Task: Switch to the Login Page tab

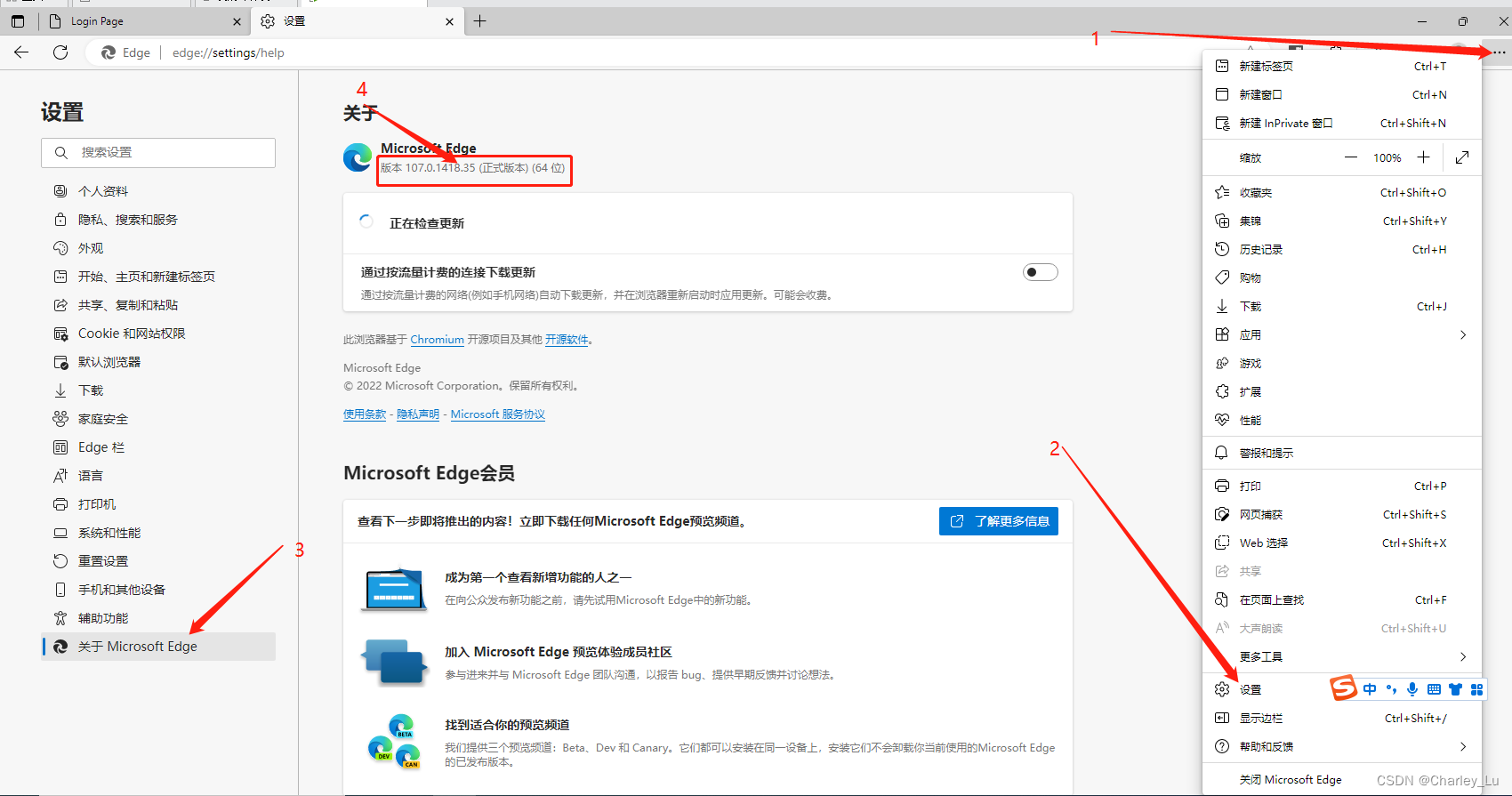Action: [x=143, y=21]
